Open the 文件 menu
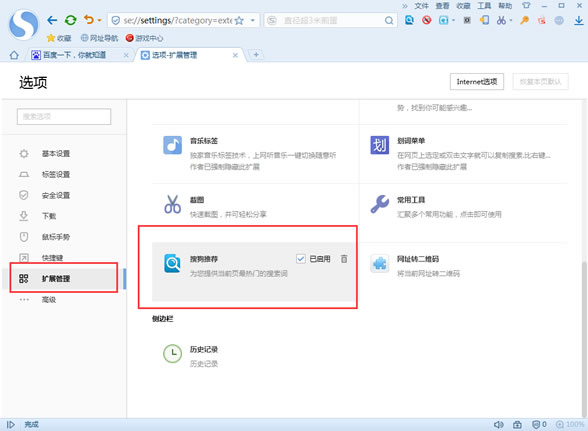This screenshot has width=588, height=431. 421,6
